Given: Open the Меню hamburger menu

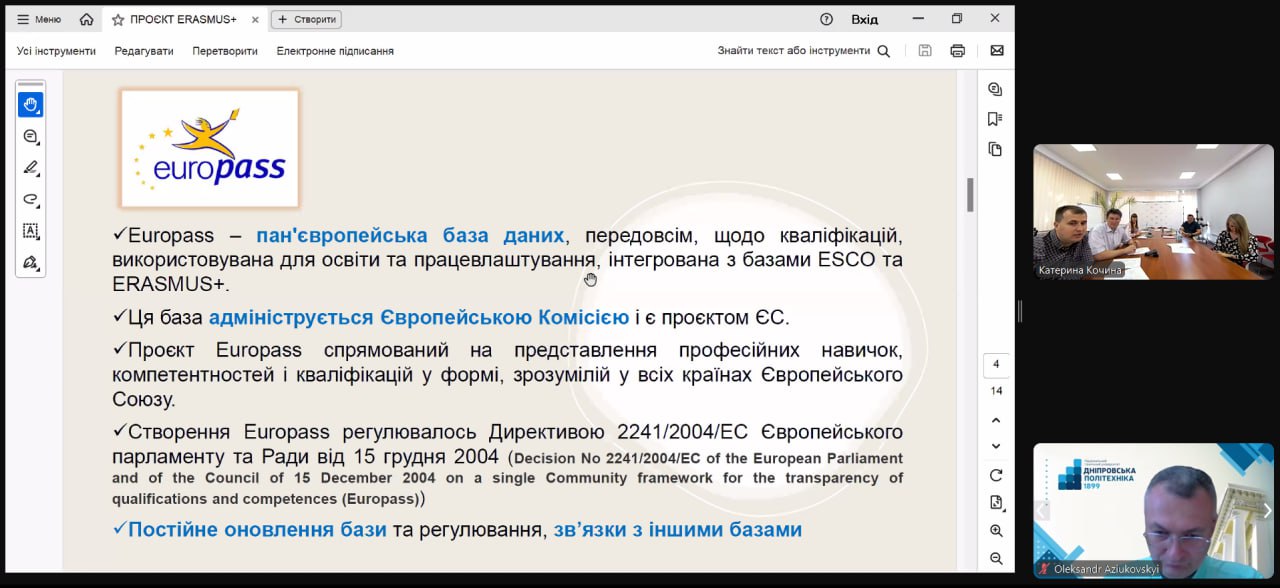Looking at the screenshot, I should (38, 19).
